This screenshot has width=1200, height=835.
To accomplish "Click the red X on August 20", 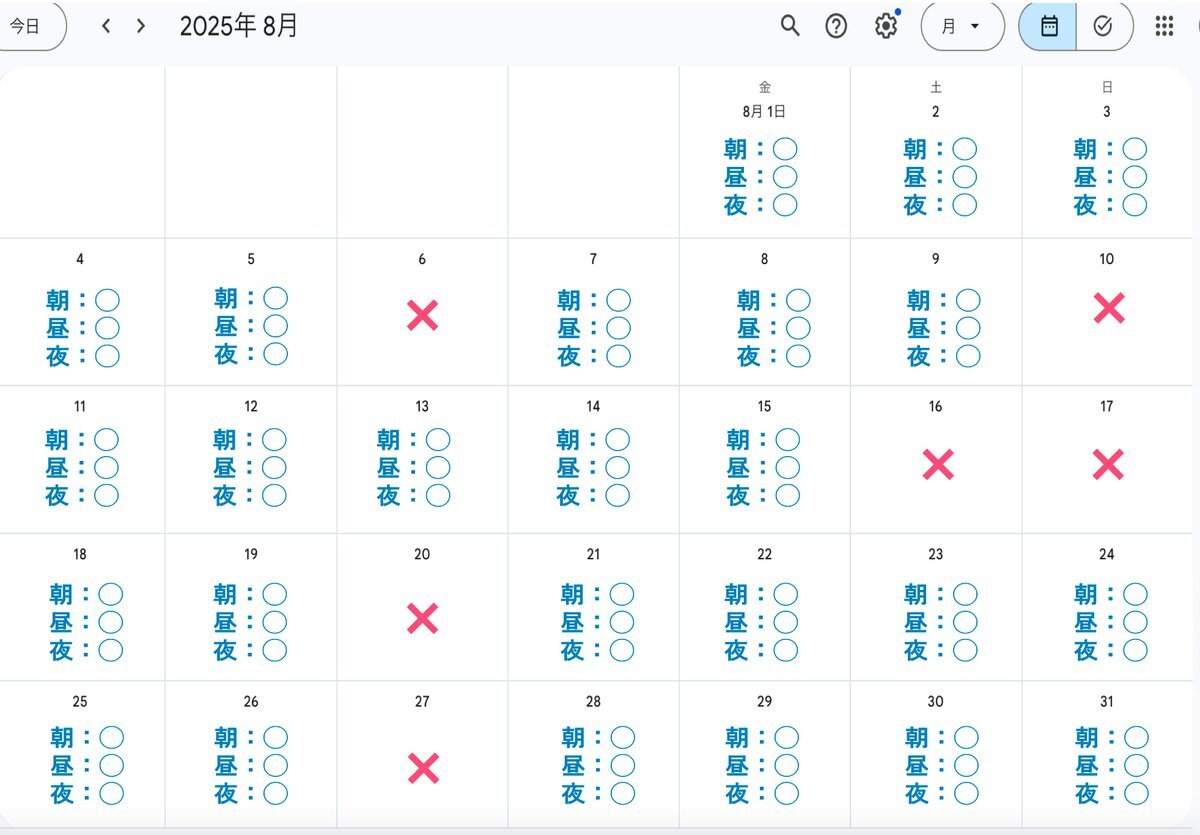I will [x=422, y=619].
